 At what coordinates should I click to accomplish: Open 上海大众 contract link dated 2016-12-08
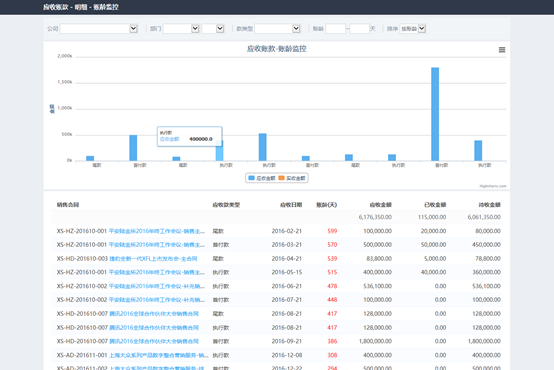pos(159,355)
